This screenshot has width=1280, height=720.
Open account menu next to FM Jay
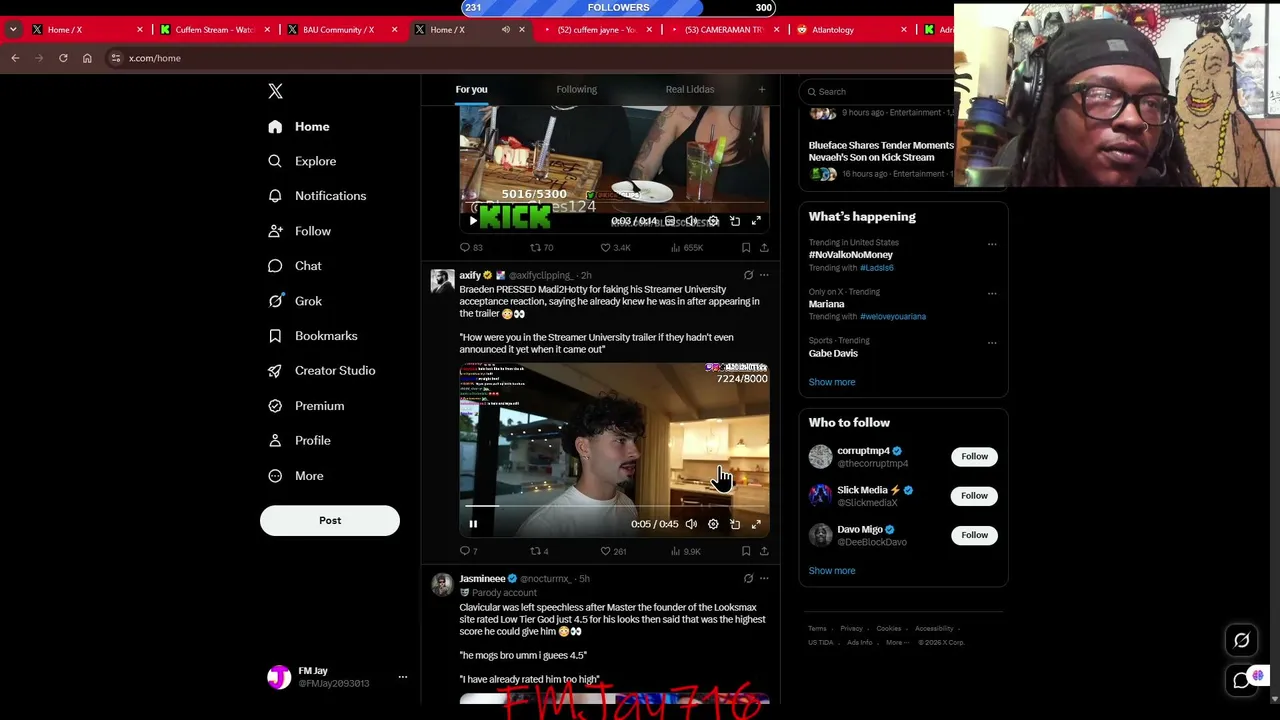tap(403, 677)
